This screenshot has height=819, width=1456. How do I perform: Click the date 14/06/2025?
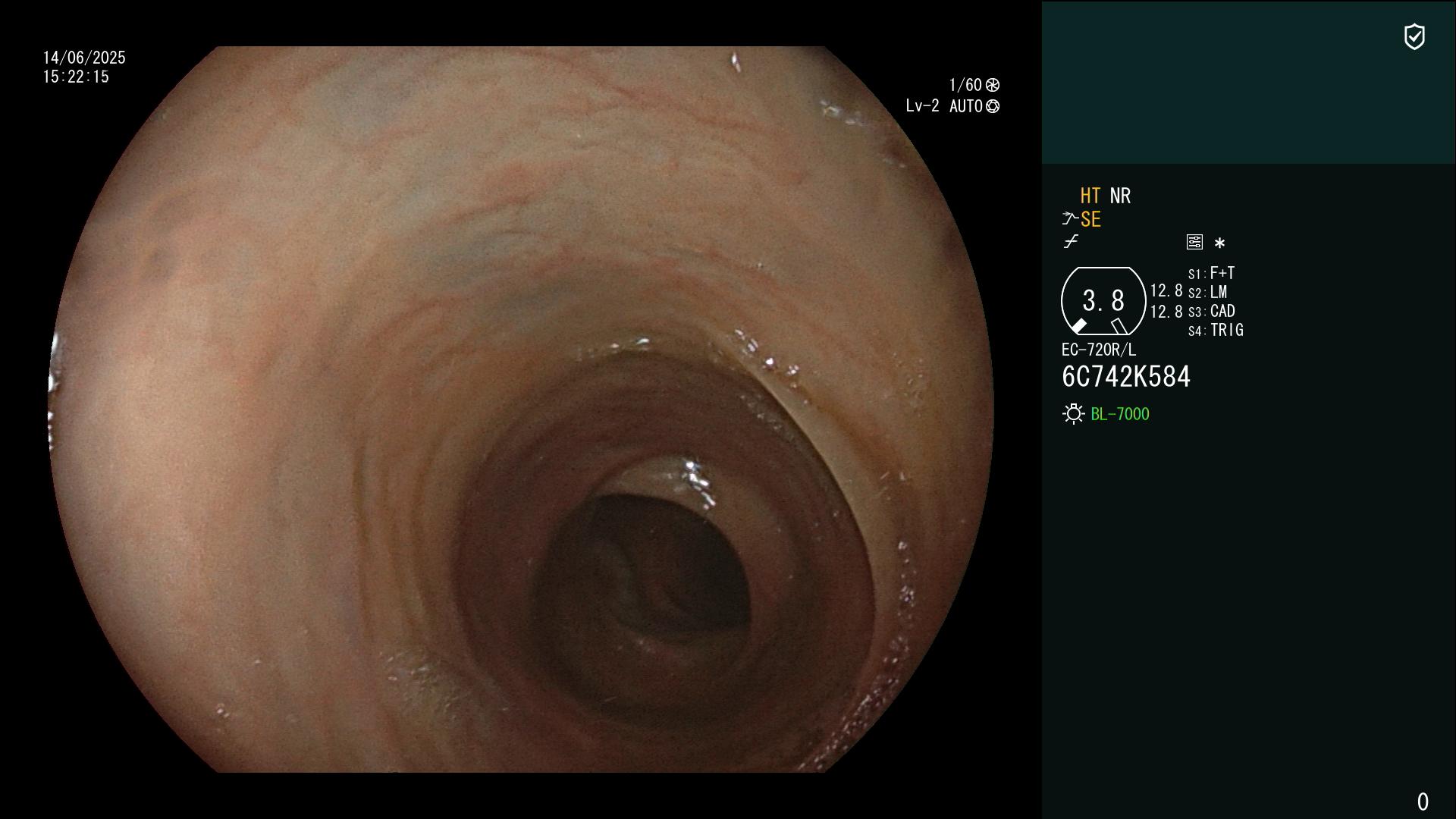coord(84,58)
